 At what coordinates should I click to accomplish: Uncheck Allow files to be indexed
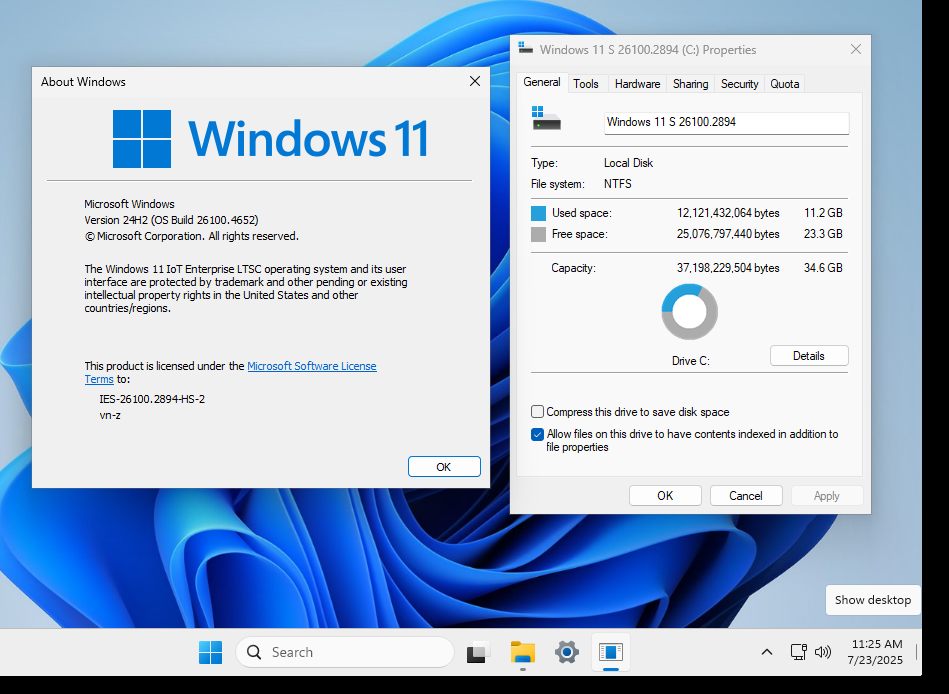tap(537, 434)
